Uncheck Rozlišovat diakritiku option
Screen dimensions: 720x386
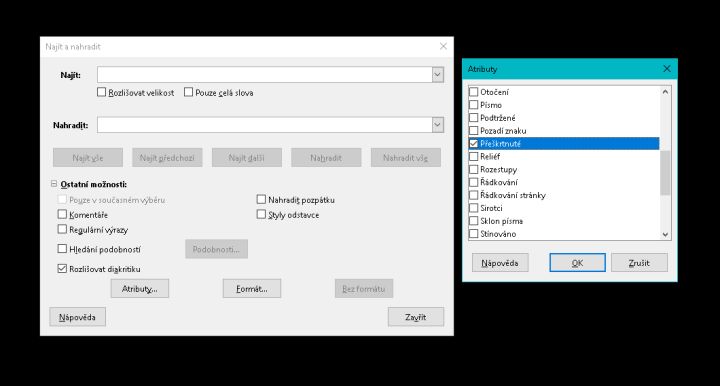click(x=62, y=269)
